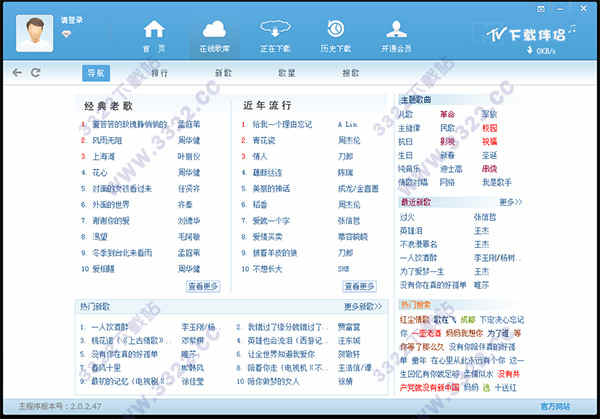Select 春风十里 in 热门新歌

pyautogui.click(x=106, y=368)
